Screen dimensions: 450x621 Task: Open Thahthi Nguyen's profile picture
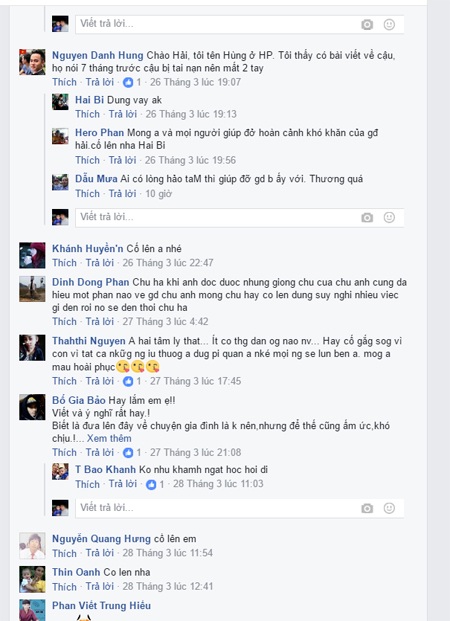[32, 348]
